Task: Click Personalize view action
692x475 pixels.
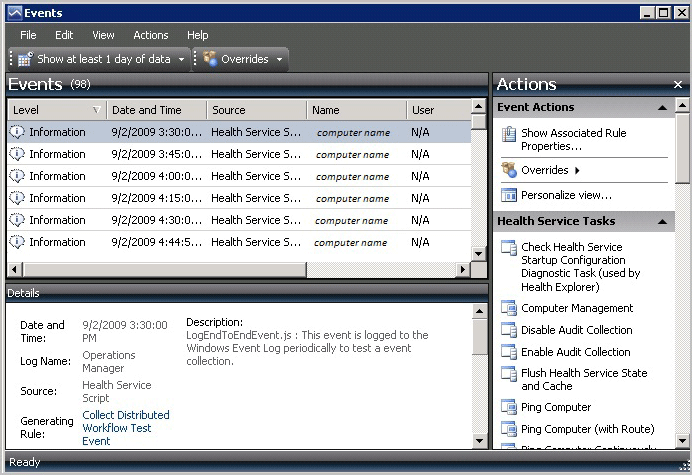Action: point(566,195)
